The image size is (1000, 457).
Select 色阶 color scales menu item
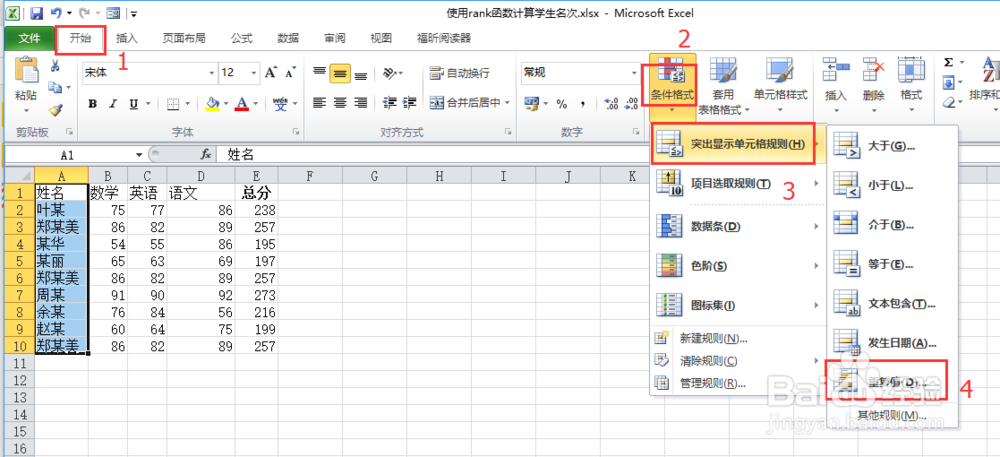[x=736, y=266]
